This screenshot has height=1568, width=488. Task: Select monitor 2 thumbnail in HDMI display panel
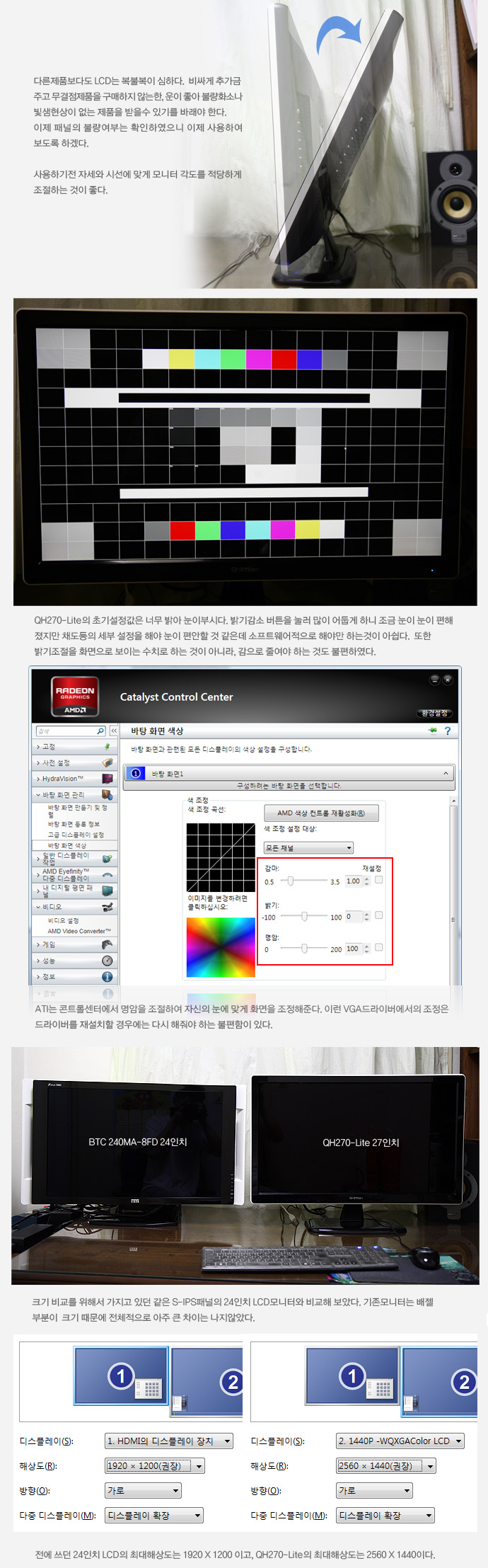tap(207, 1382)
